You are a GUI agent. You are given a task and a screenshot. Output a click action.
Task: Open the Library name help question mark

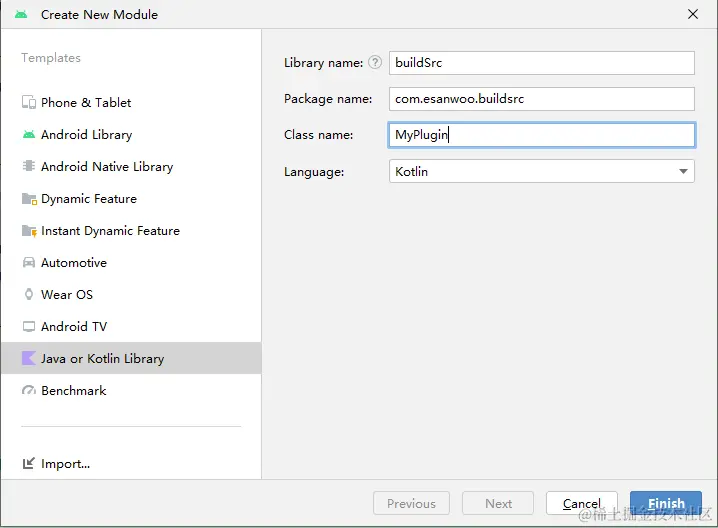point(375,62)
